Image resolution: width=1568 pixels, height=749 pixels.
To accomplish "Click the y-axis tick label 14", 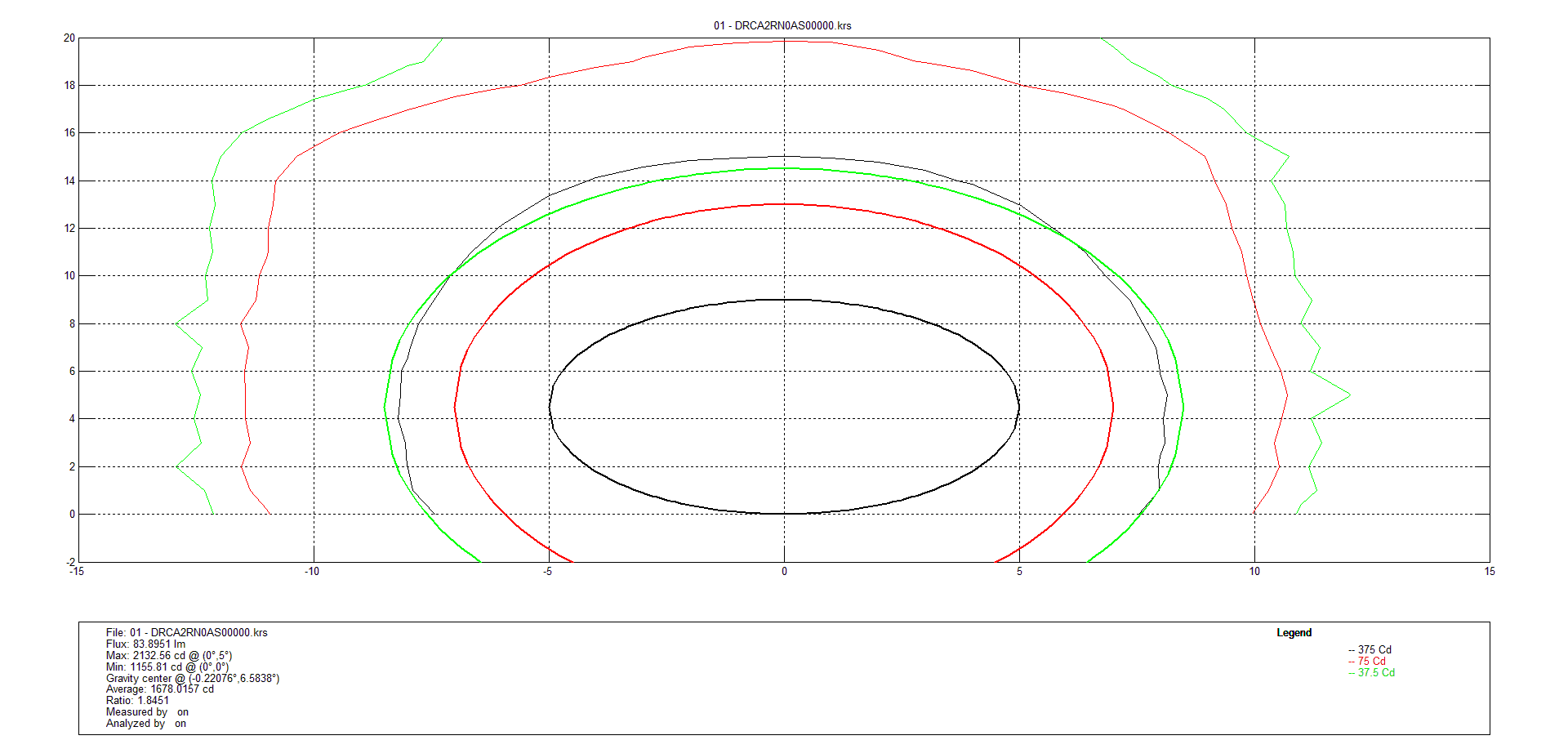I will click(x=69, y=181).
